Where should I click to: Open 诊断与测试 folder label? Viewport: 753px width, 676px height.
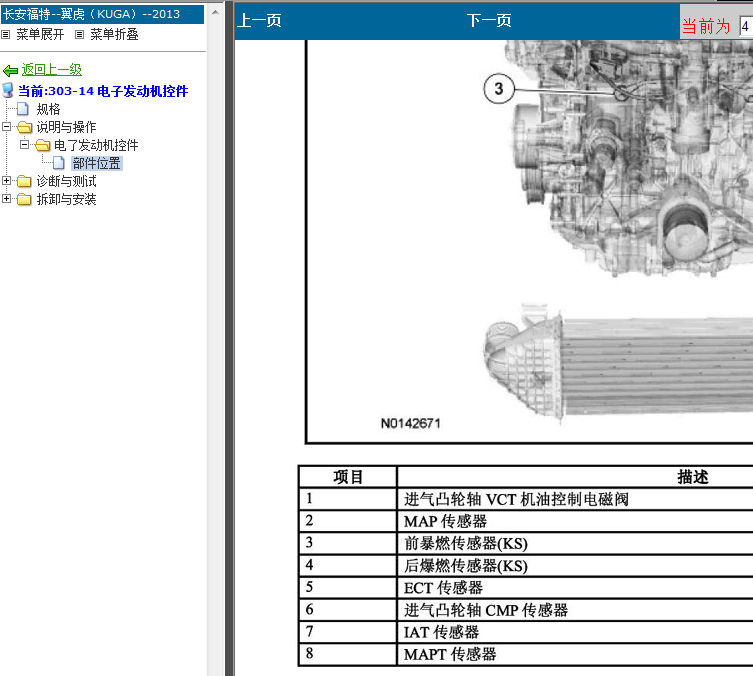coord(66,181)
